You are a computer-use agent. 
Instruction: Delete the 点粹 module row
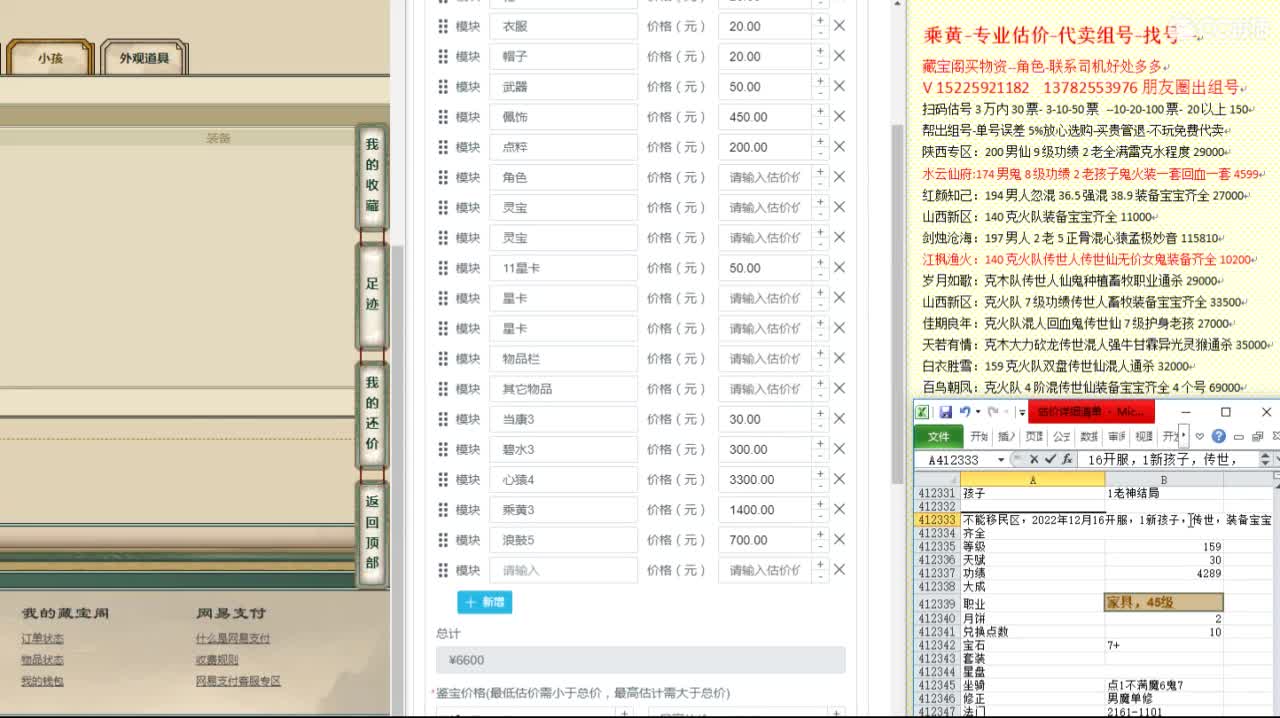(x=839, y=147)
